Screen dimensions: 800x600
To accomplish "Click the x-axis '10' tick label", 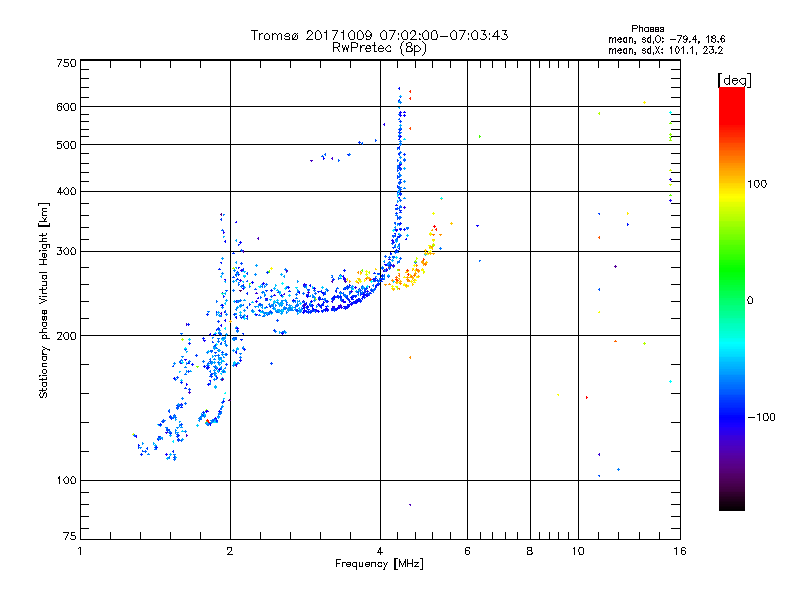I will [x=578, y=551].
